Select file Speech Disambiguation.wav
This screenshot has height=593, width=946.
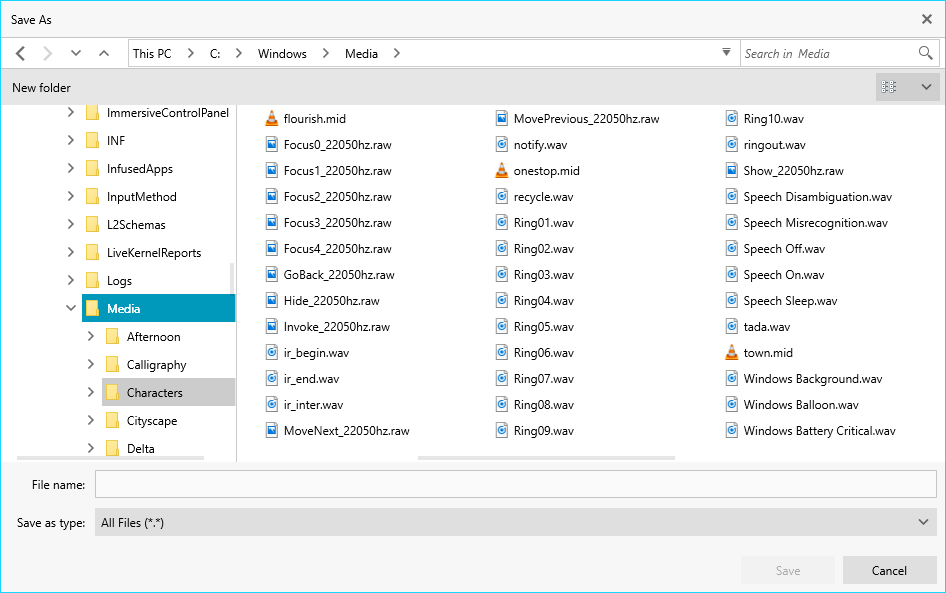coord(817,197)
